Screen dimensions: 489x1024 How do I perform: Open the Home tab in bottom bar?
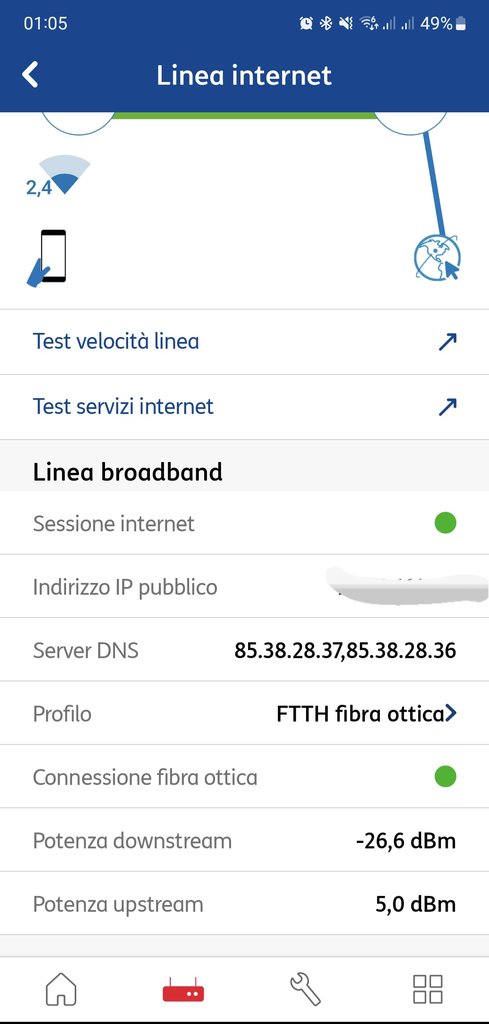coord(61,989)
